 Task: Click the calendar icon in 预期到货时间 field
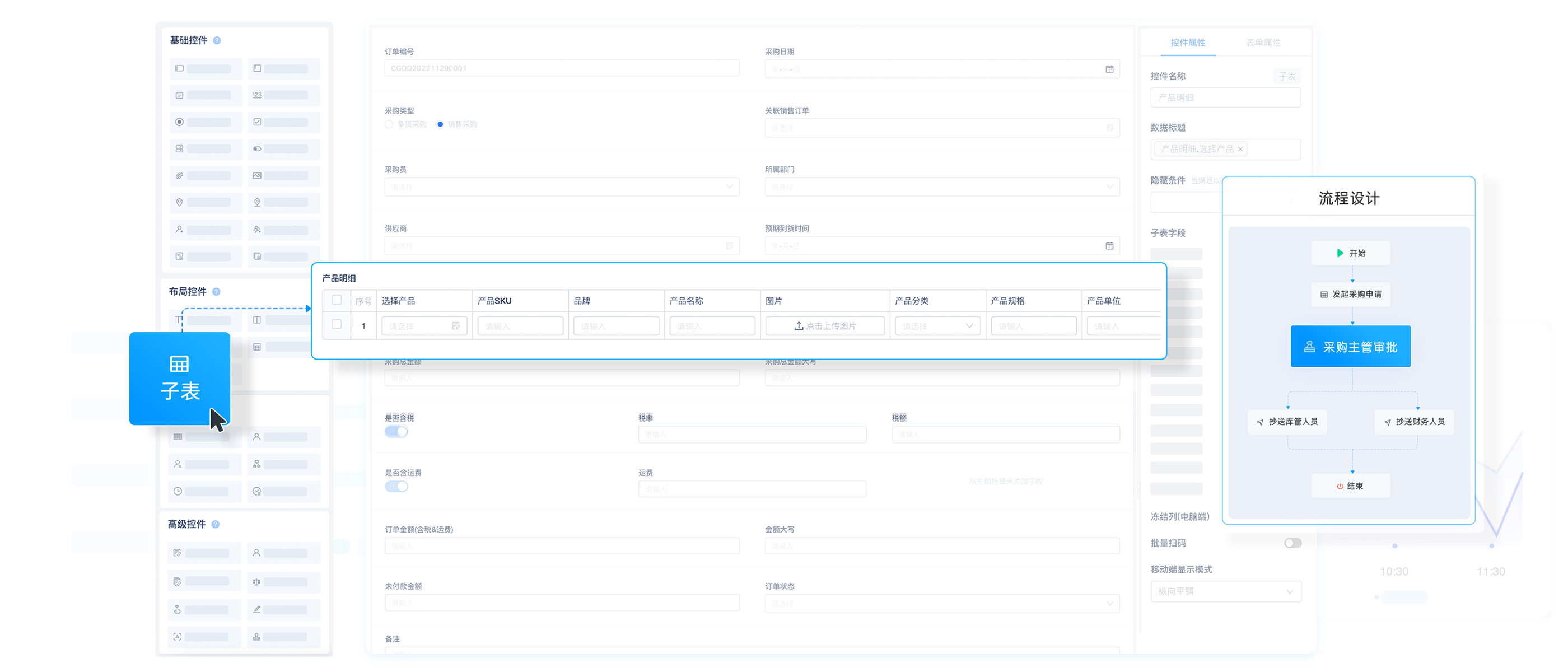[x=1109, y=246]
